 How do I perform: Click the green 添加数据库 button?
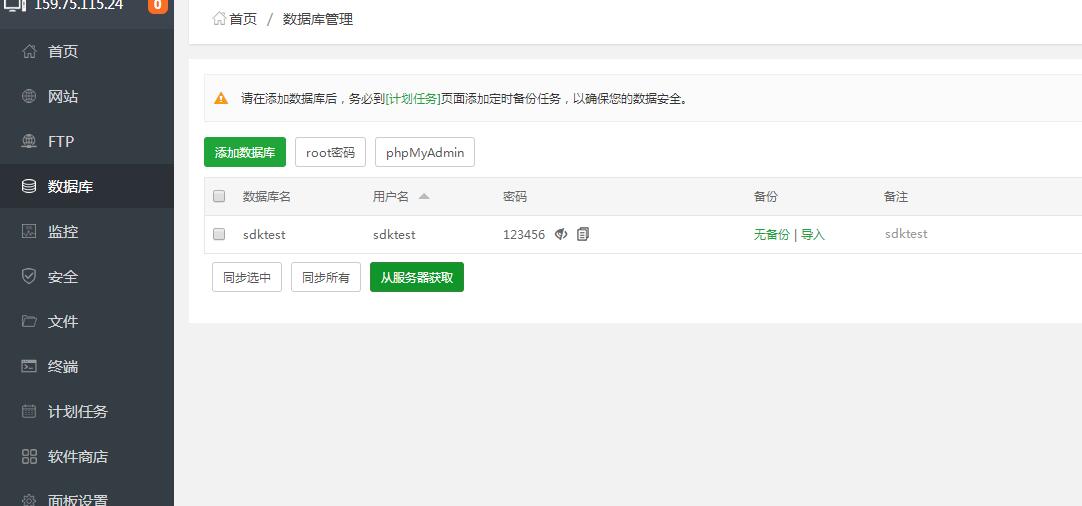[245, 153]
